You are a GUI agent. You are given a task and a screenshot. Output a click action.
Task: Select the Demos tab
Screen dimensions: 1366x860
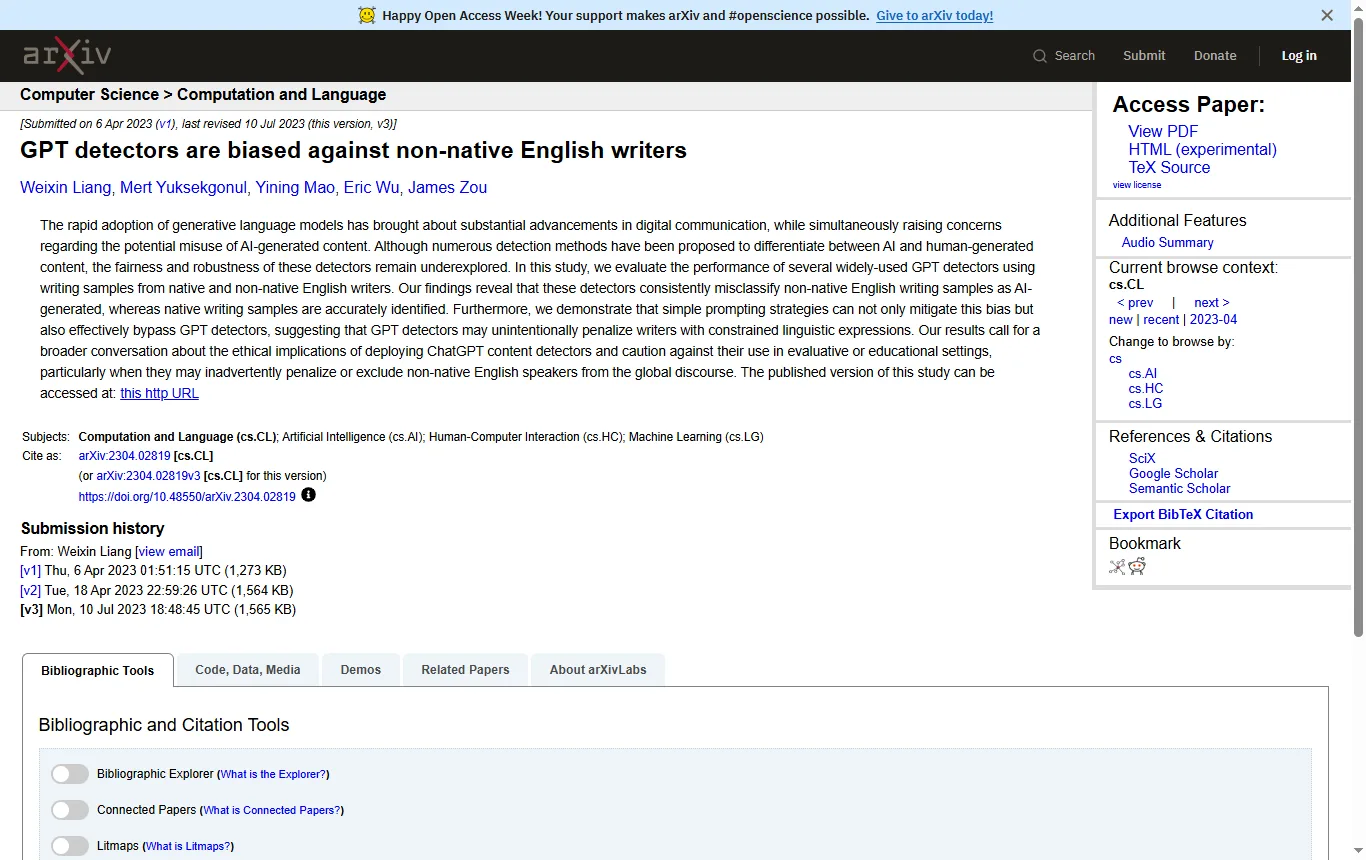[x=361, y=670]
